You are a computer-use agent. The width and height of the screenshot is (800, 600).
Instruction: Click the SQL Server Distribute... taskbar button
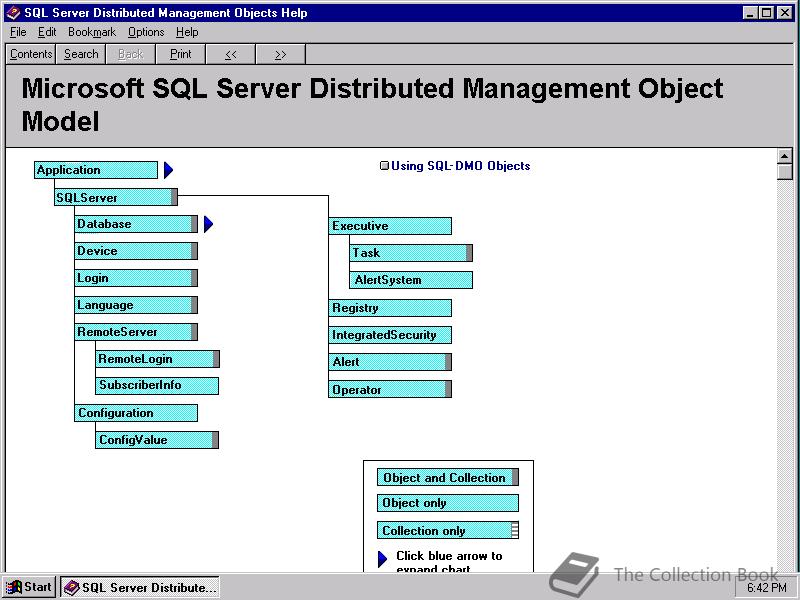point(140,587)
